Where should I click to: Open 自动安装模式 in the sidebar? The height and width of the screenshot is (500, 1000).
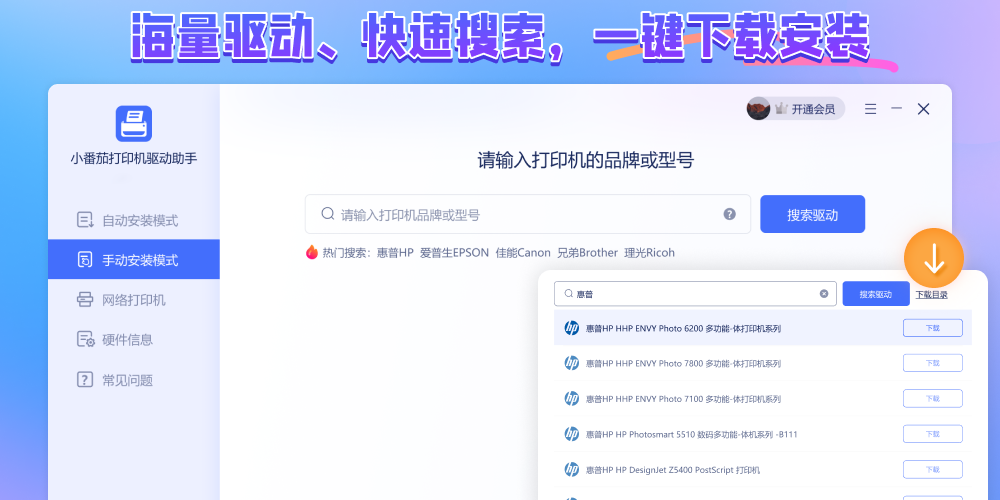[134, 221]
